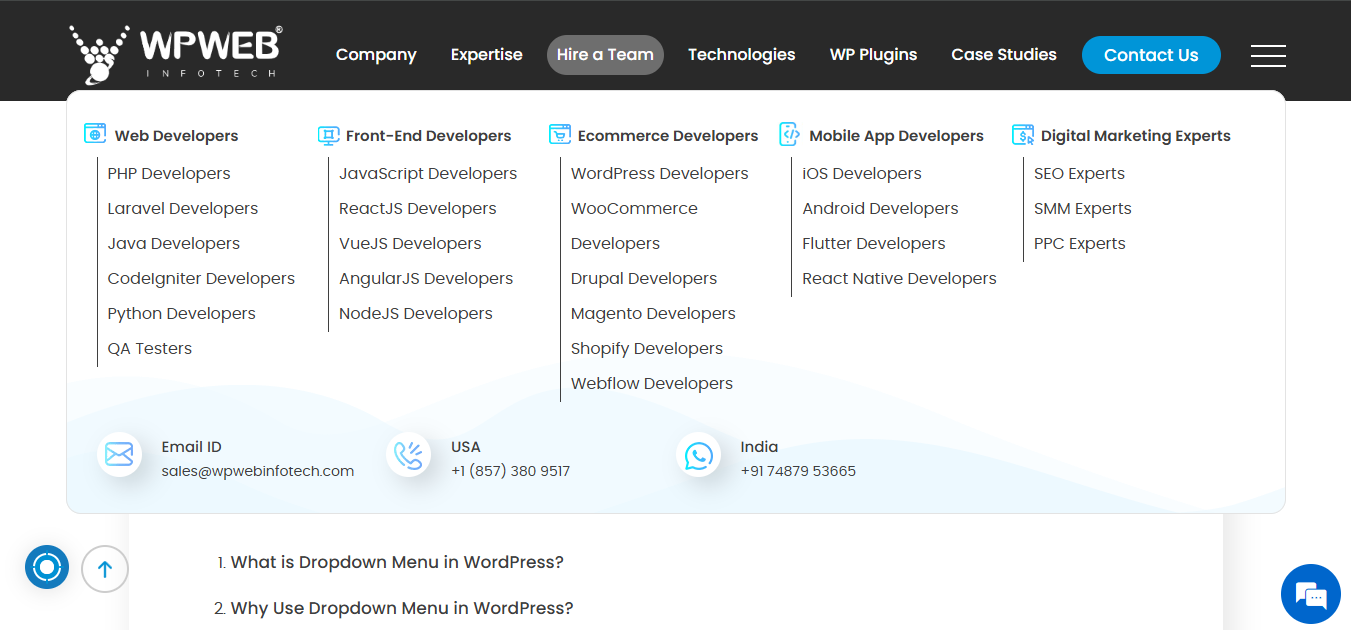This screenshot has height=630, width=1351.
Task: Click the USA number +1 (857) 380 9517
Action: 510,471
